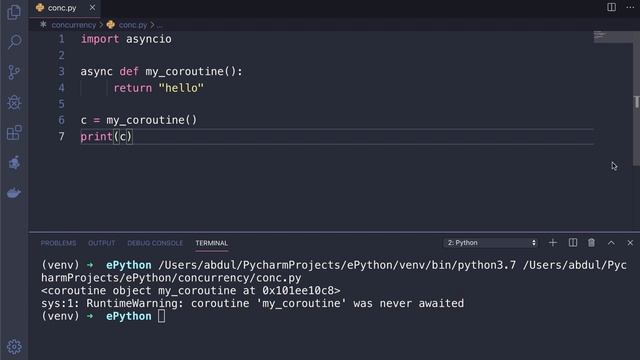Split the editor to the right
The height and width of the screenshot is (360, 640).
pyautogui.click(x=611, y=7)
